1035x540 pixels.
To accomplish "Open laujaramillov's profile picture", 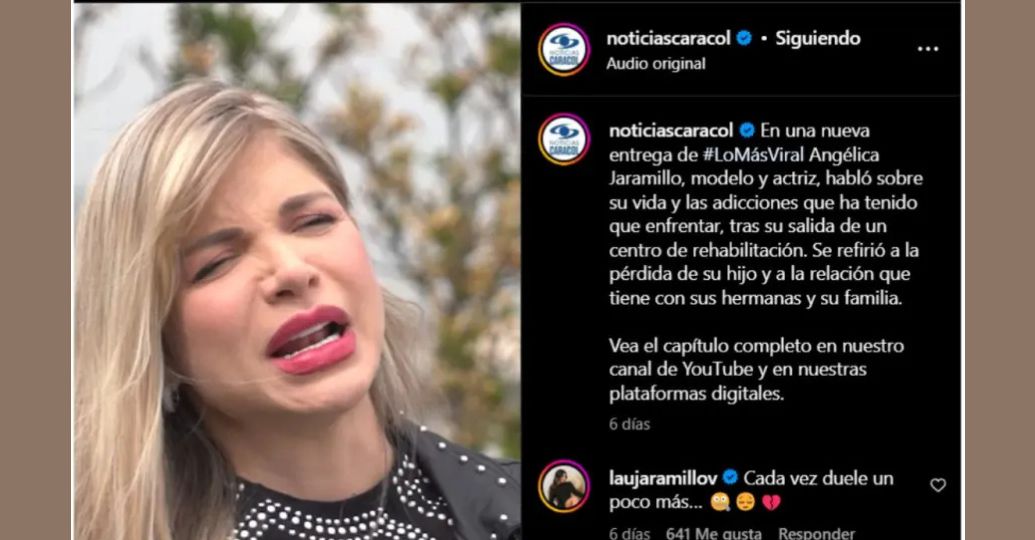I will [x=564, y=487].
